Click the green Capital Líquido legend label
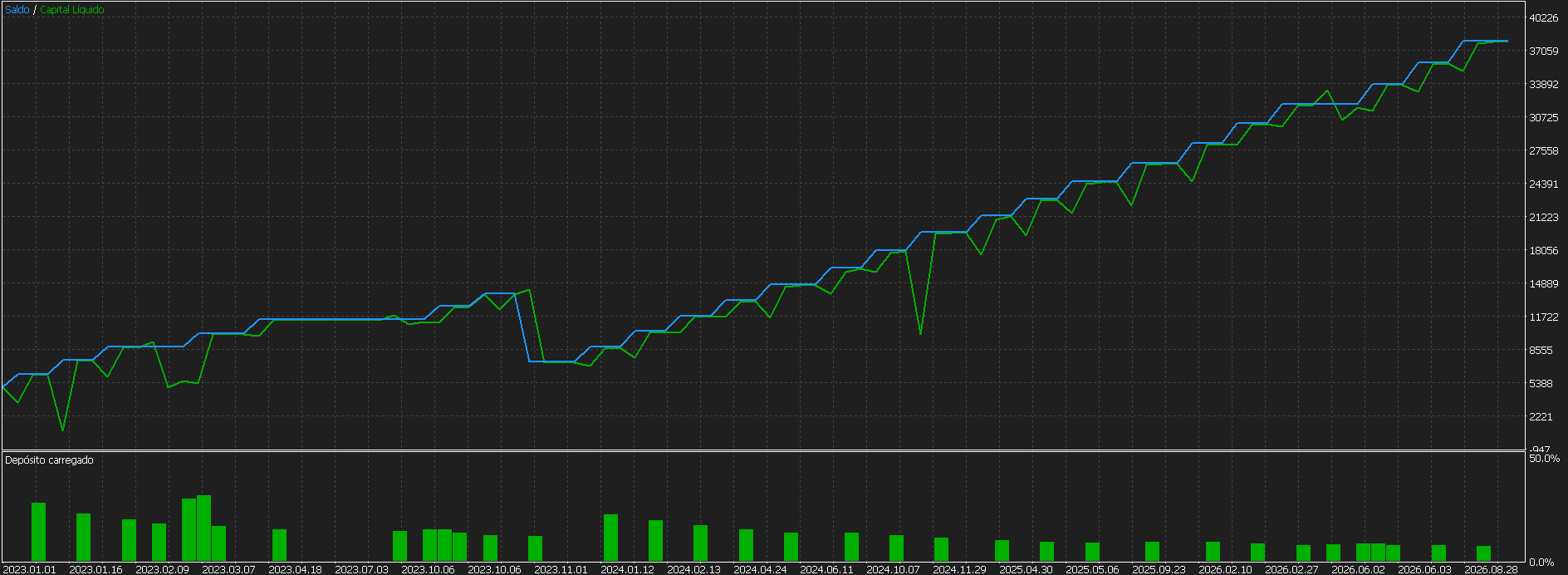The height and width of the screenshot is (575, 1568). [72, 10]
